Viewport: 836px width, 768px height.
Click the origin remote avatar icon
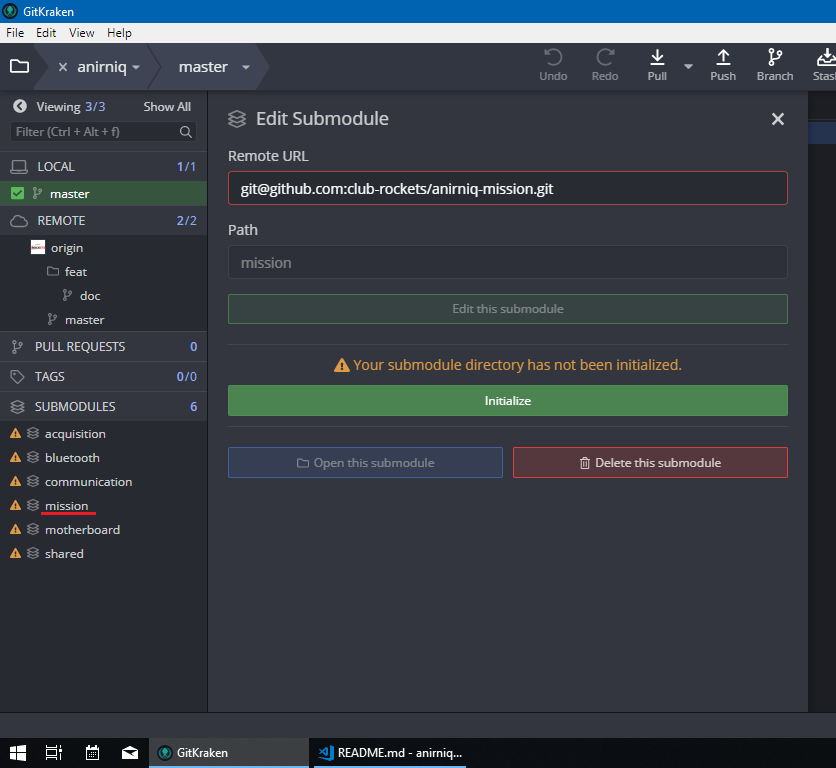click(x=38, y=247)
